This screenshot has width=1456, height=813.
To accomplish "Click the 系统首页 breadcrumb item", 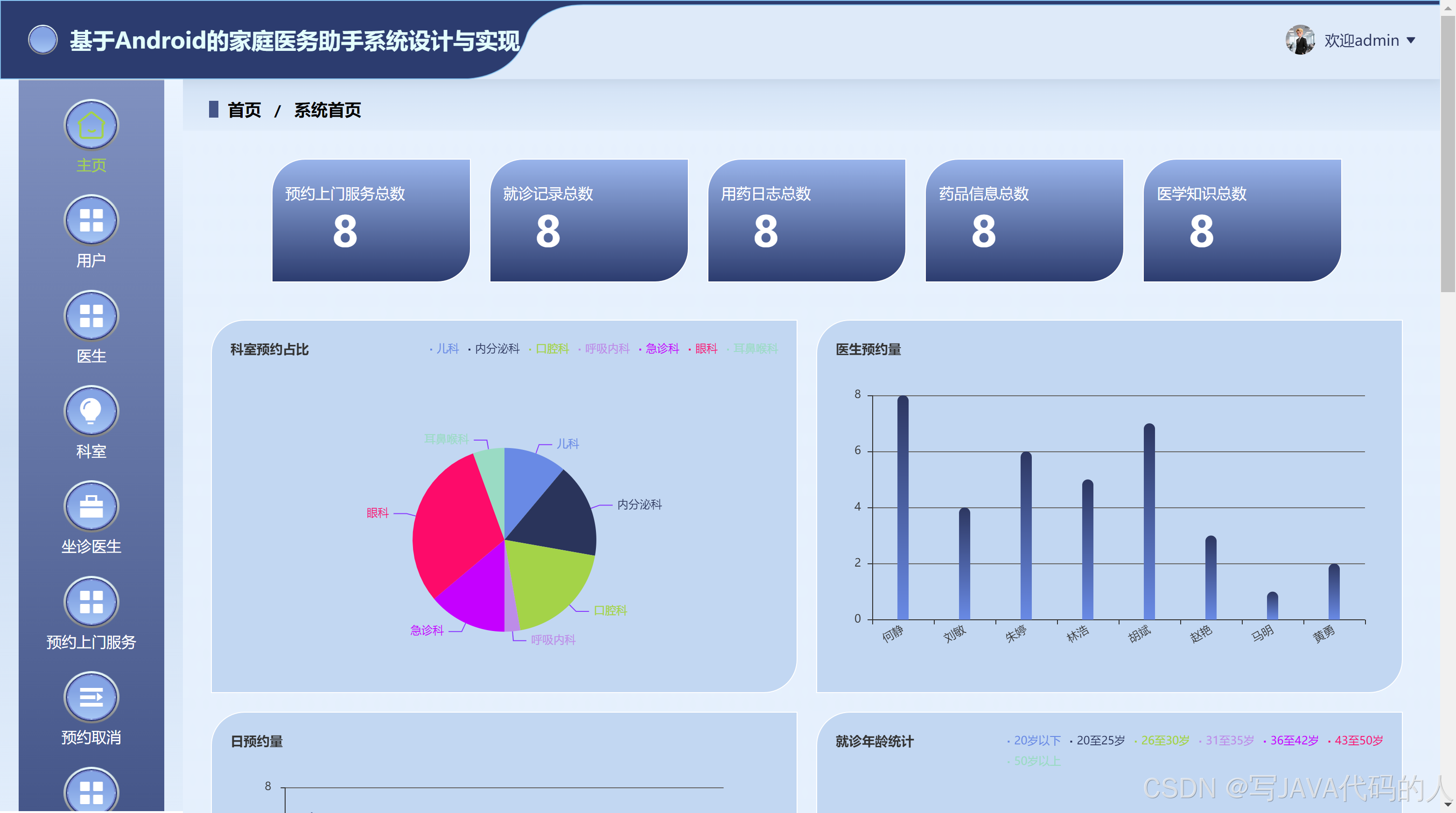I will [x=327, y=110].
